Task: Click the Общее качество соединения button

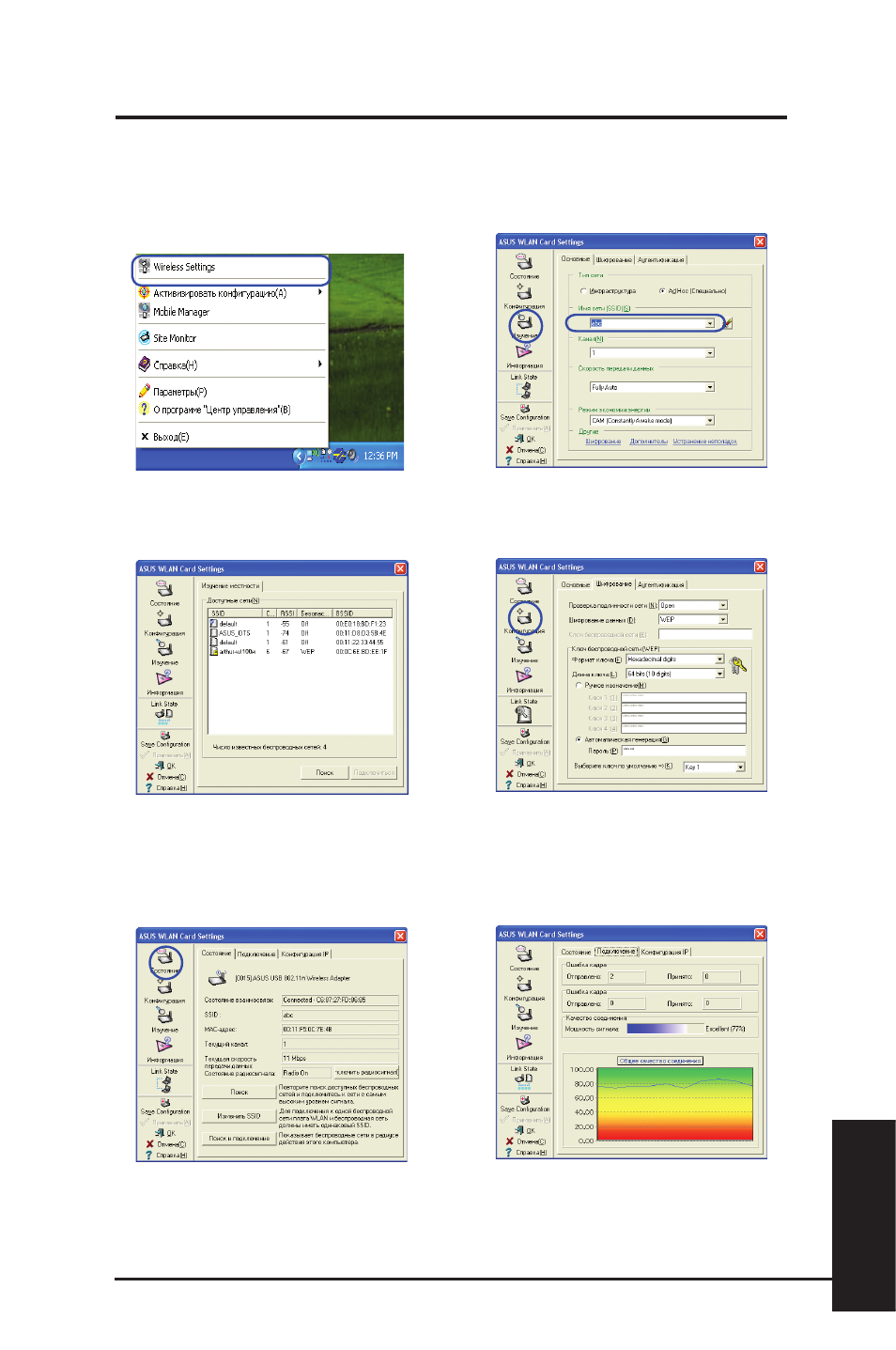Action: (x=660, y=1061)
